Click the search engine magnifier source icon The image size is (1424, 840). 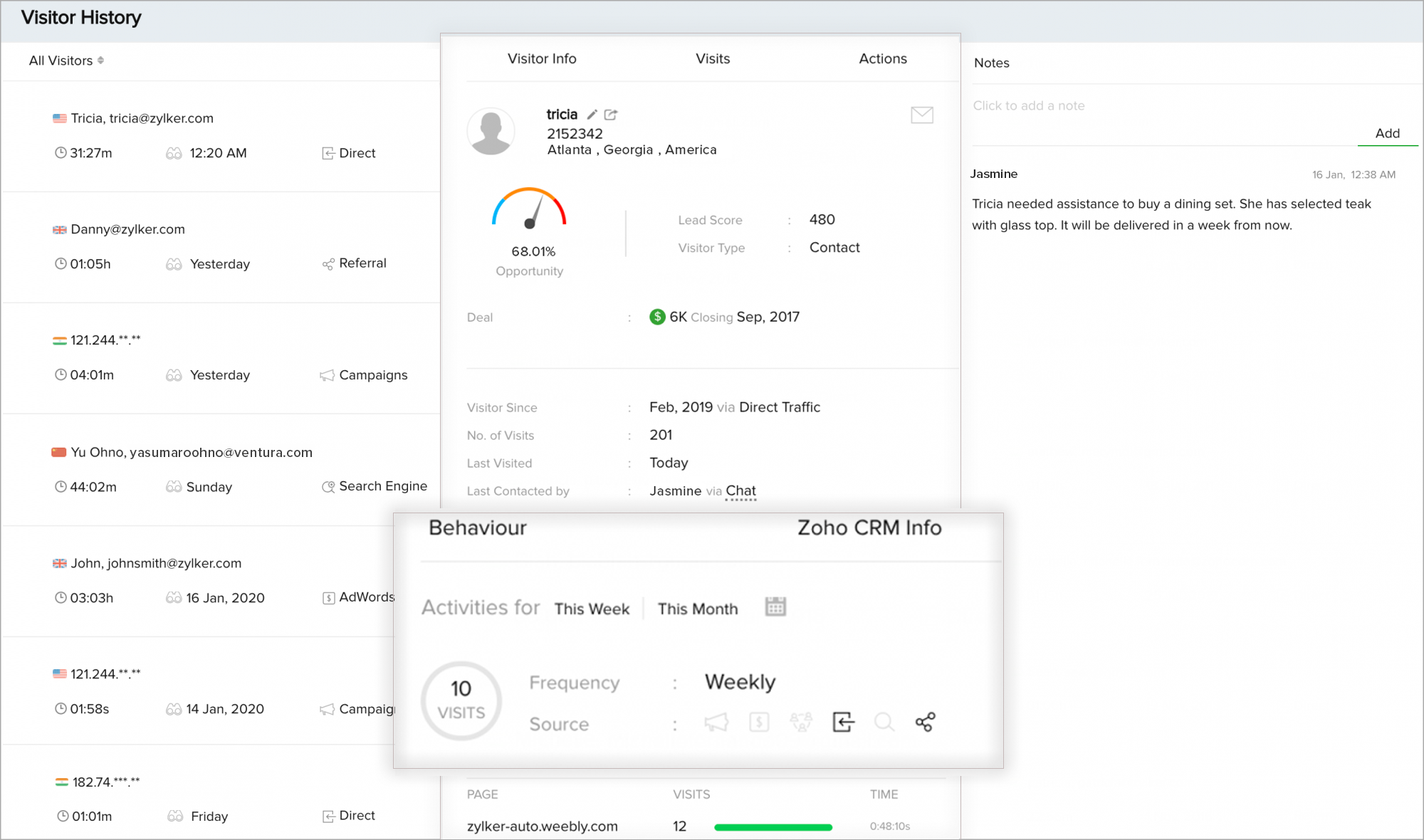pos(884,723)
